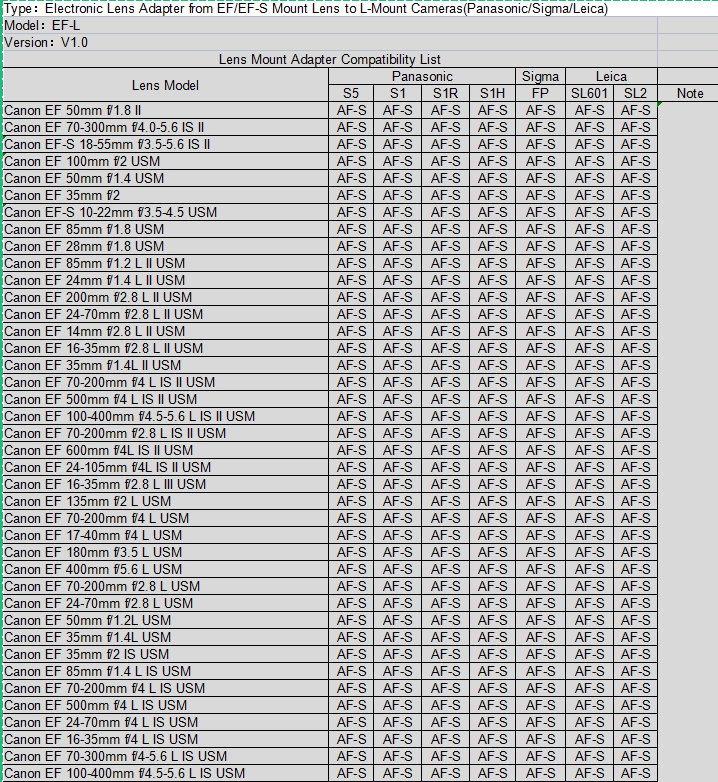Select 'Canon EF 70-200mm f/4 L IS II USM' cell
This screenshot has height=782, width=718.
click(166, 382)
